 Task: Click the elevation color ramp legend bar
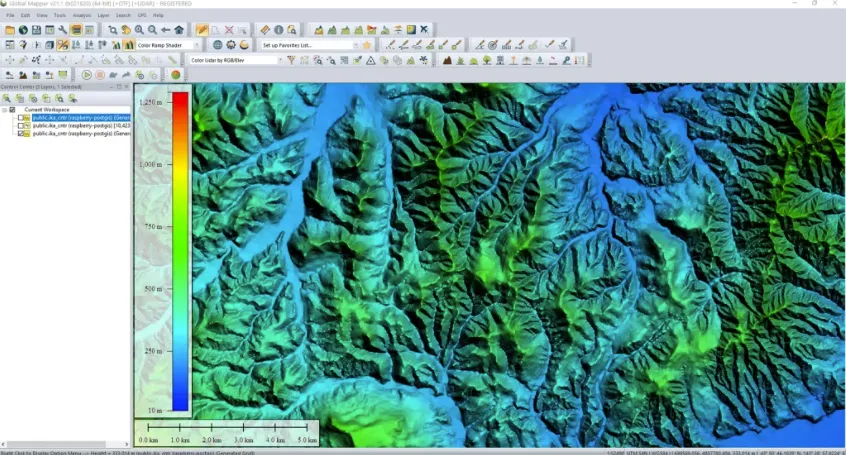pos(179,250)
